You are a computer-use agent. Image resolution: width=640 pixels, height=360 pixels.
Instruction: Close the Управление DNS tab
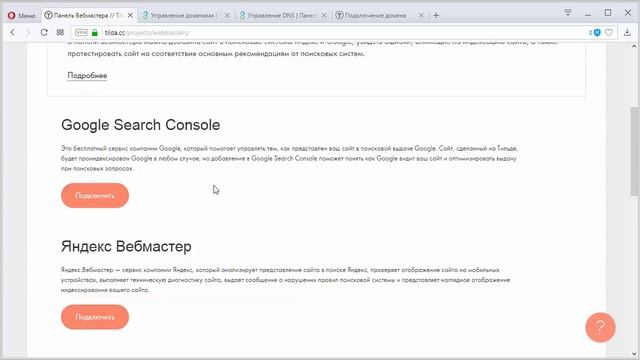(x=324, y=16)
